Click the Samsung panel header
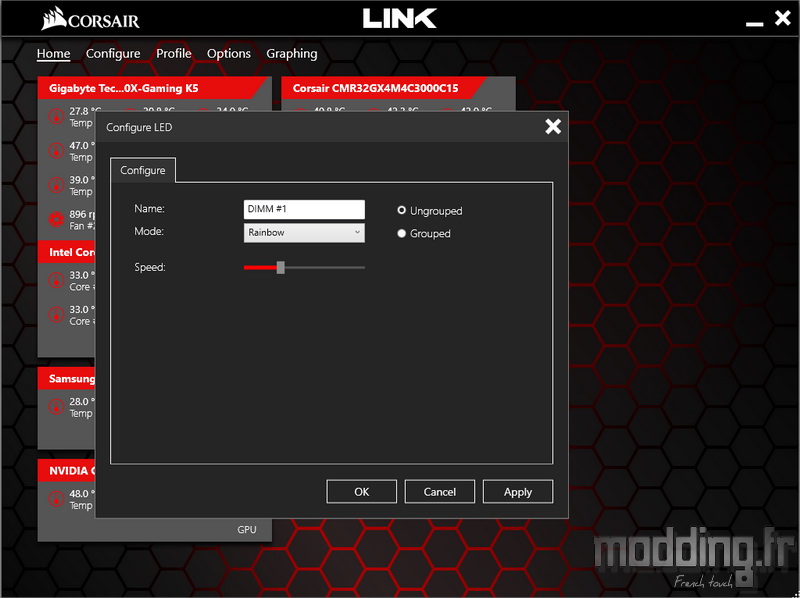800x598 pixels. pyautogui.click(x=66, y=379)
